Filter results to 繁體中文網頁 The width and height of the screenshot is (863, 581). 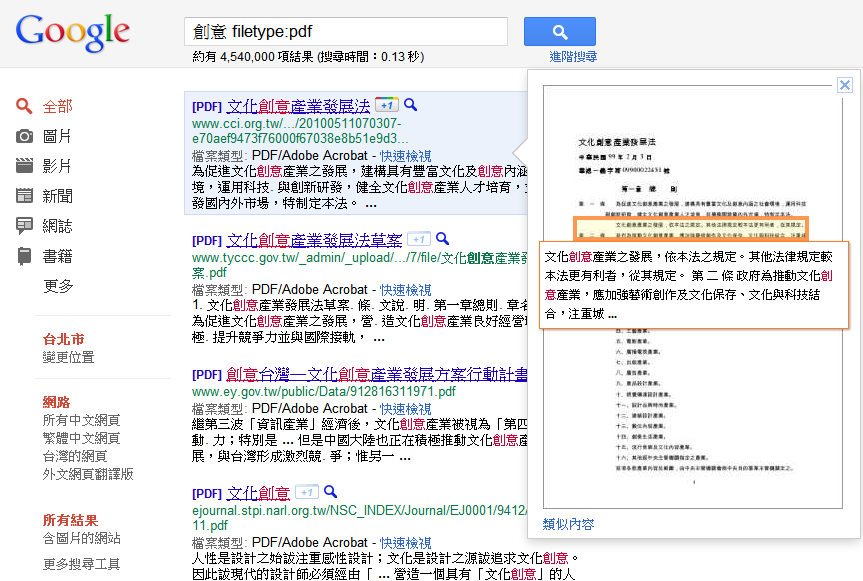[81, 438]
